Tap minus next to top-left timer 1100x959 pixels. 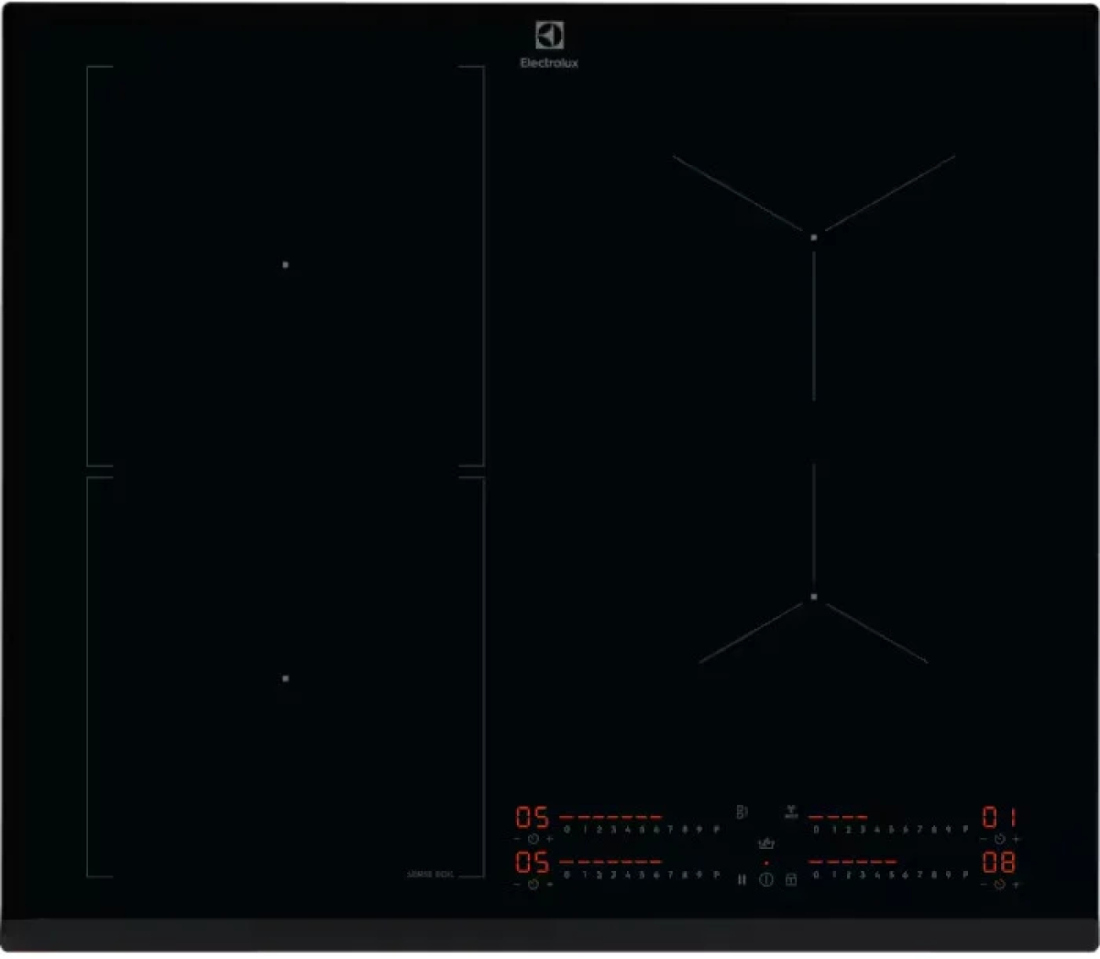click(x=517, y=839)
